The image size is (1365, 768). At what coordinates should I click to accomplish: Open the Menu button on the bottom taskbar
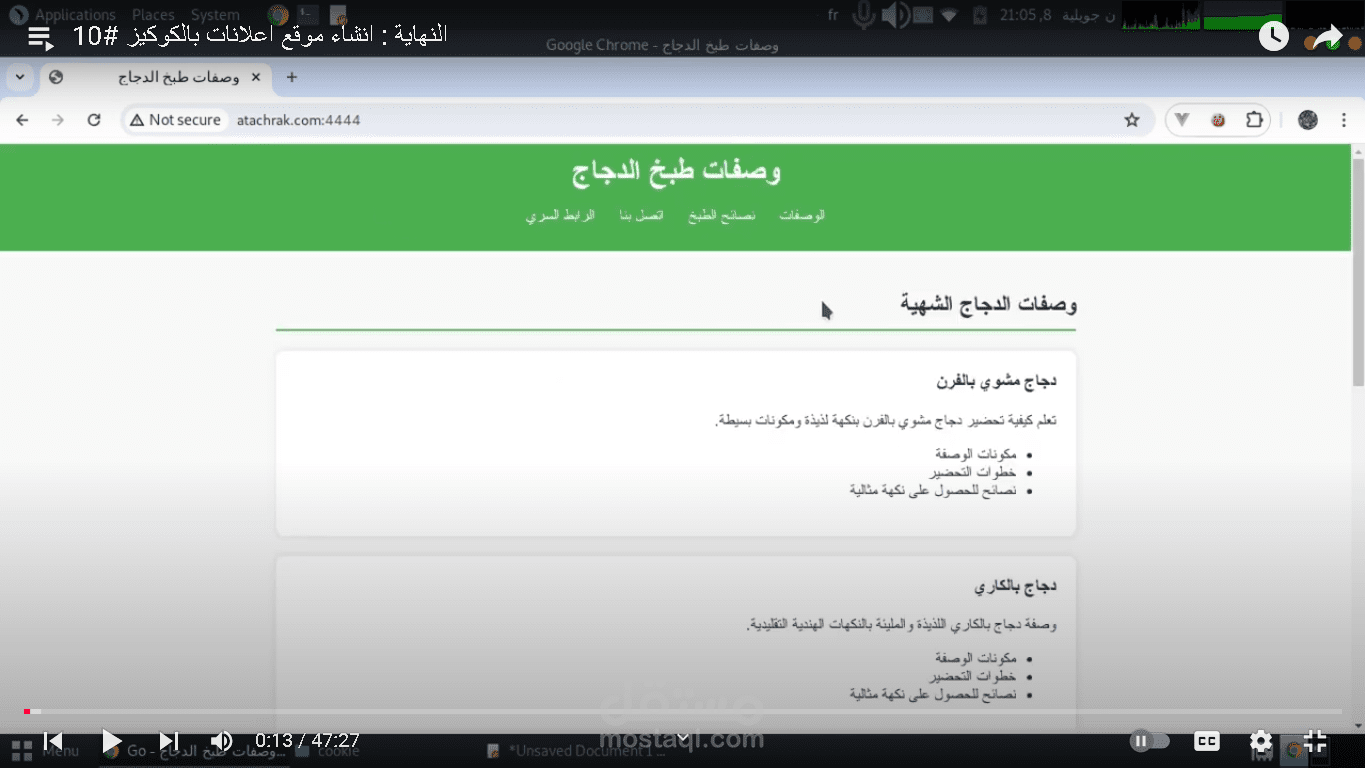pos(45,751)
